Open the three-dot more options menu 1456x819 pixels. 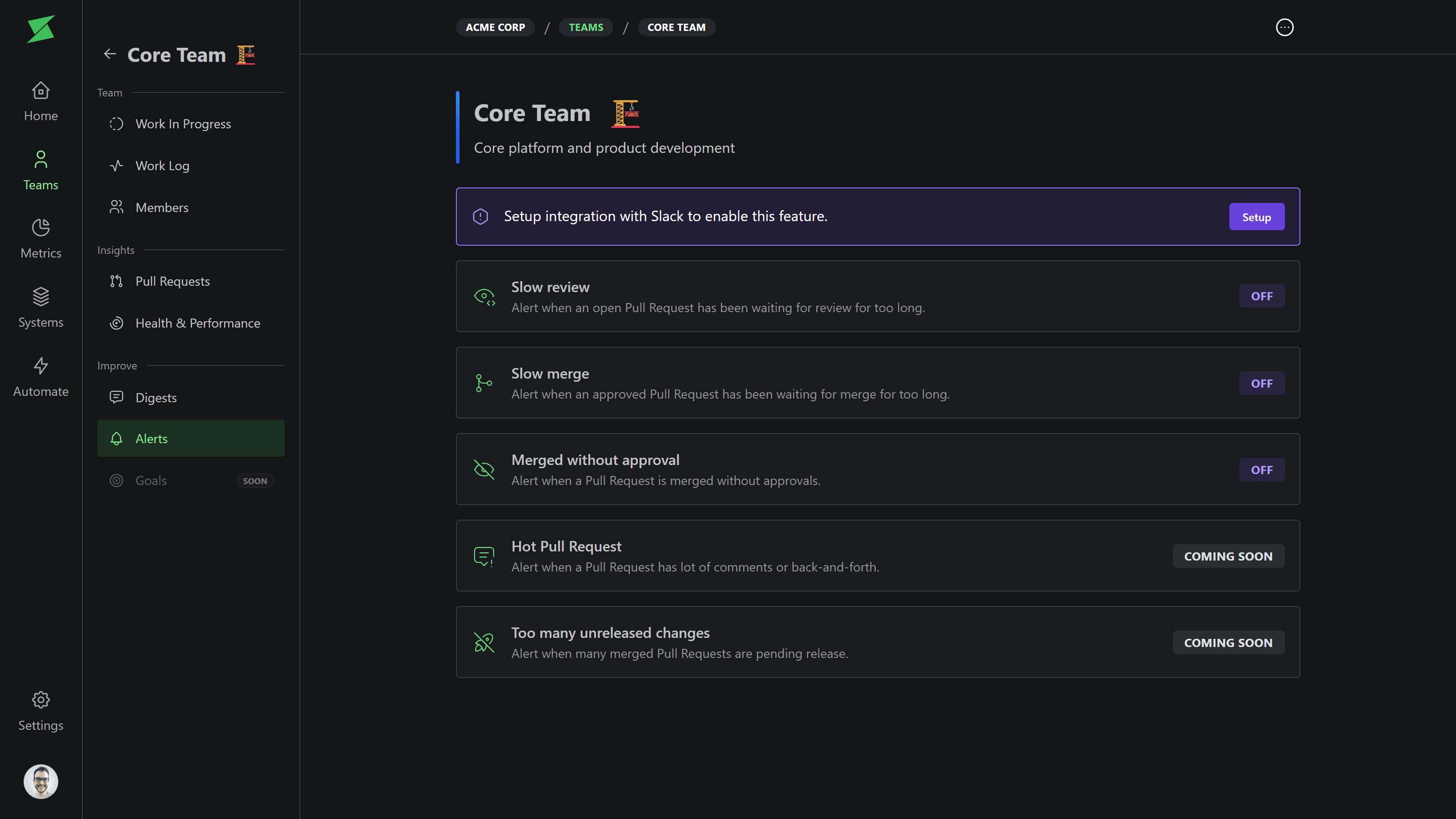point(1284,27)
